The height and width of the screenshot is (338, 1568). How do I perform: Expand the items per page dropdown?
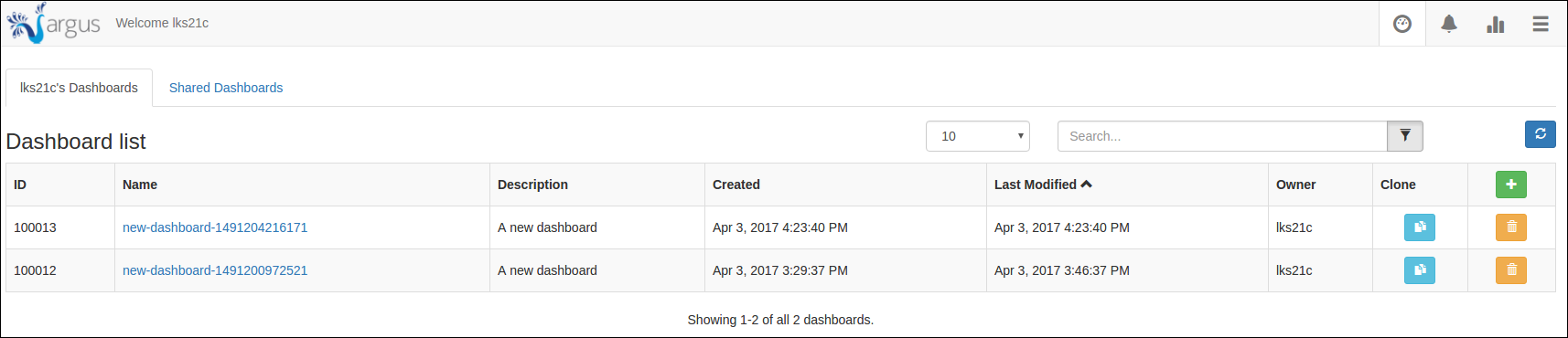coord(978,136)
